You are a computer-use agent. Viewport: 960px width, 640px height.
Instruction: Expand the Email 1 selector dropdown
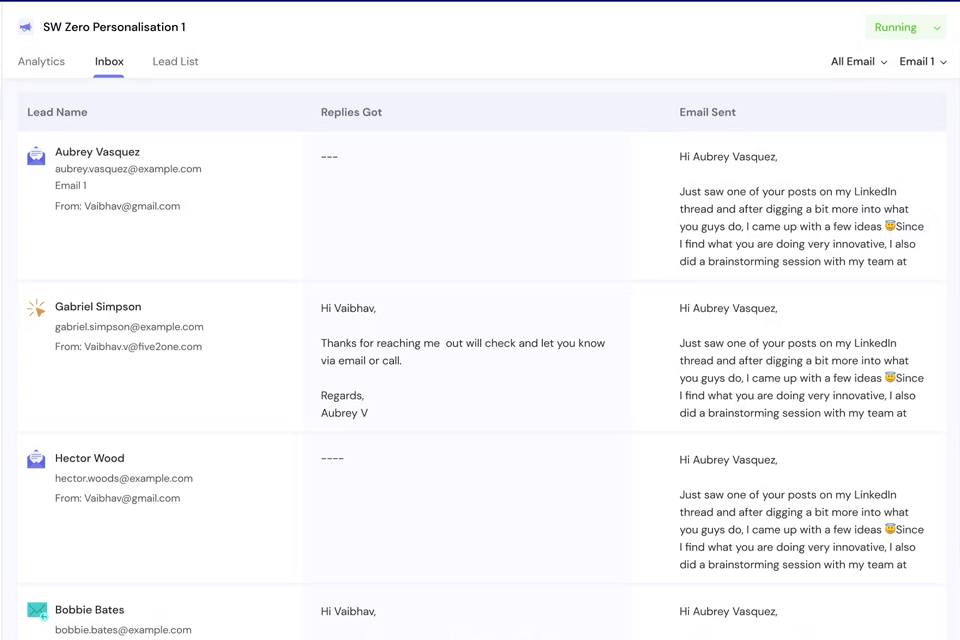coord(923,61)
